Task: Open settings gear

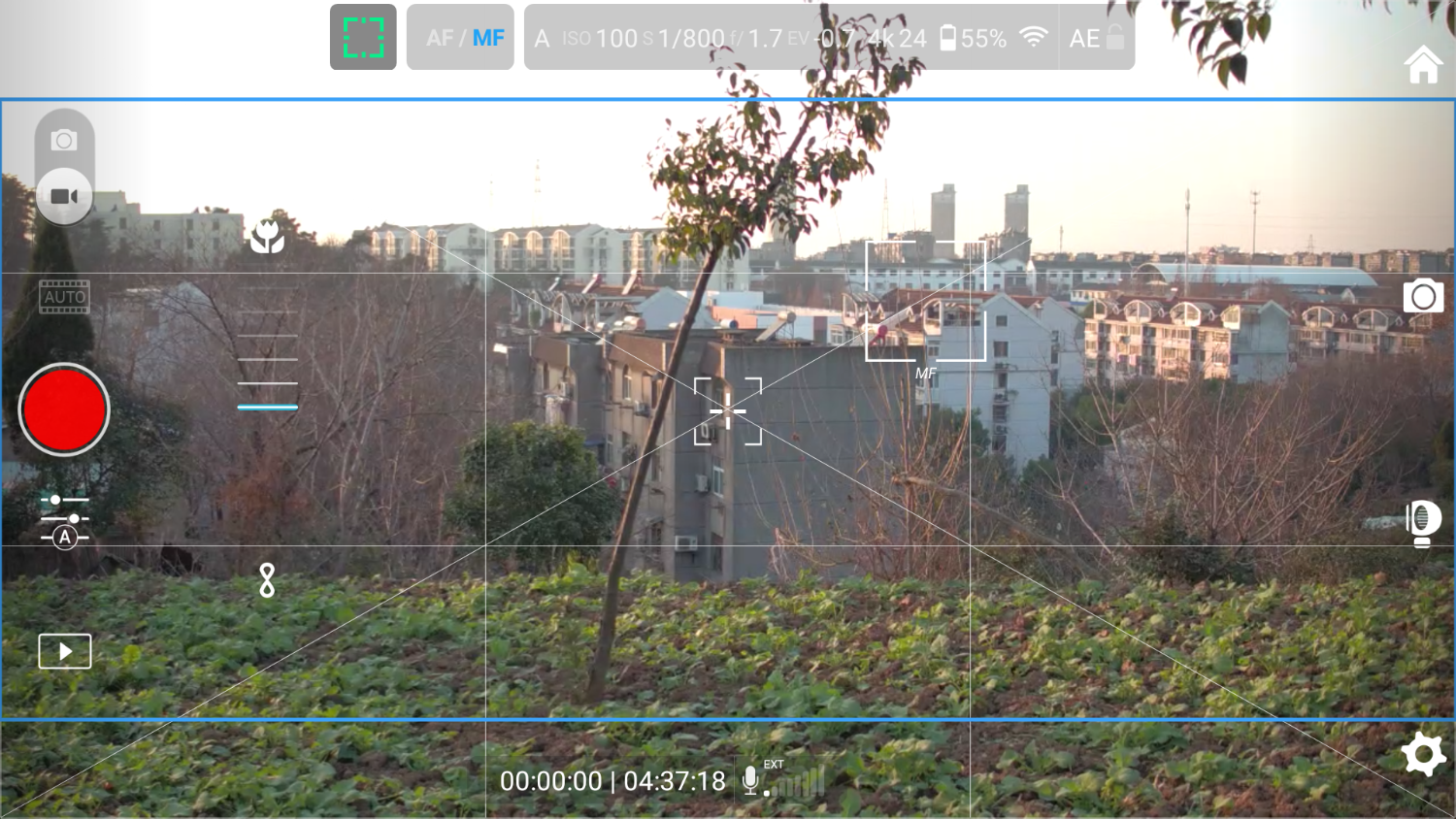Action: click(1423, 755)
